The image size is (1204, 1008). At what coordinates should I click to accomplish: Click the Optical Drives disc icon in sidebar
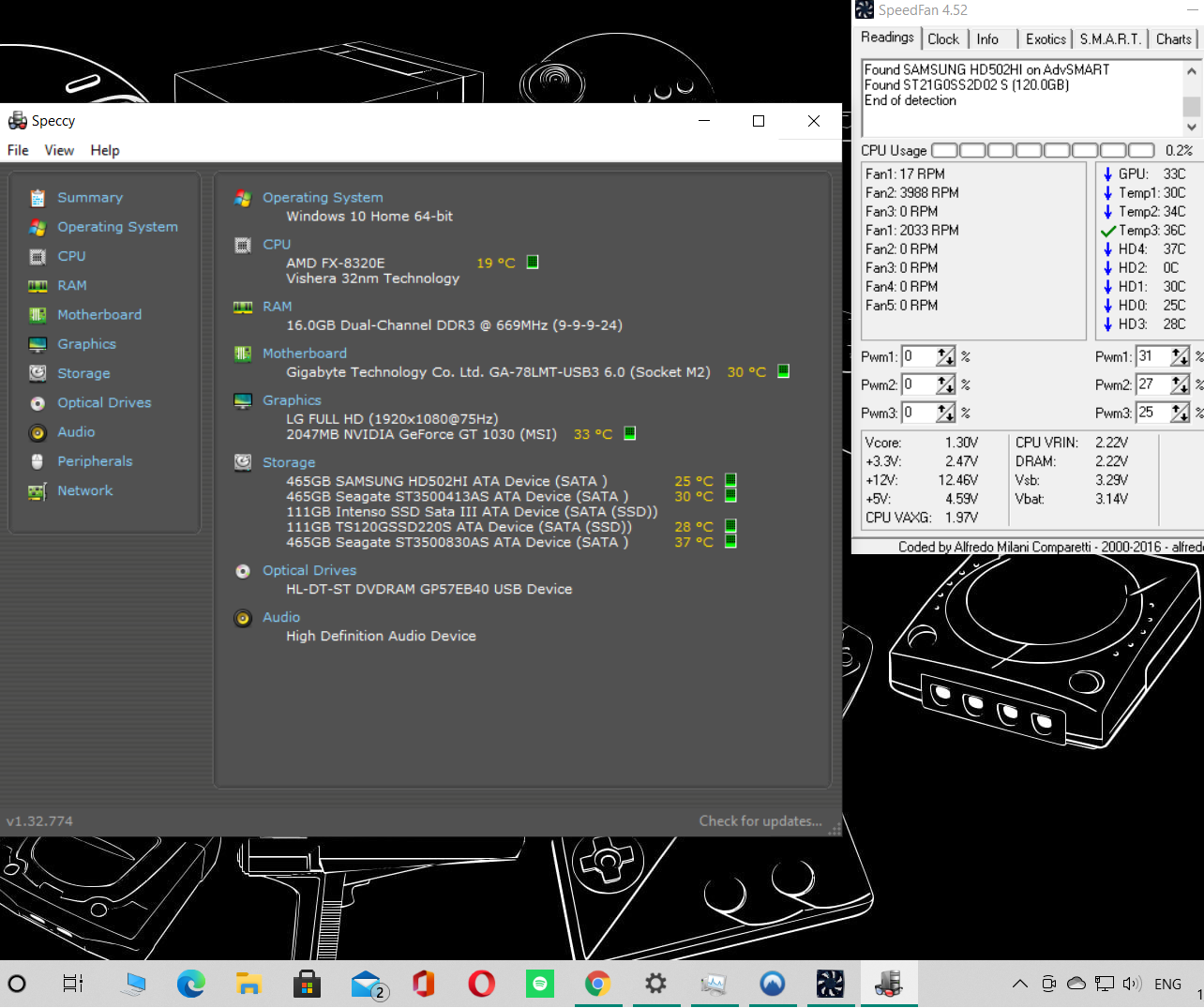(38, 403)
